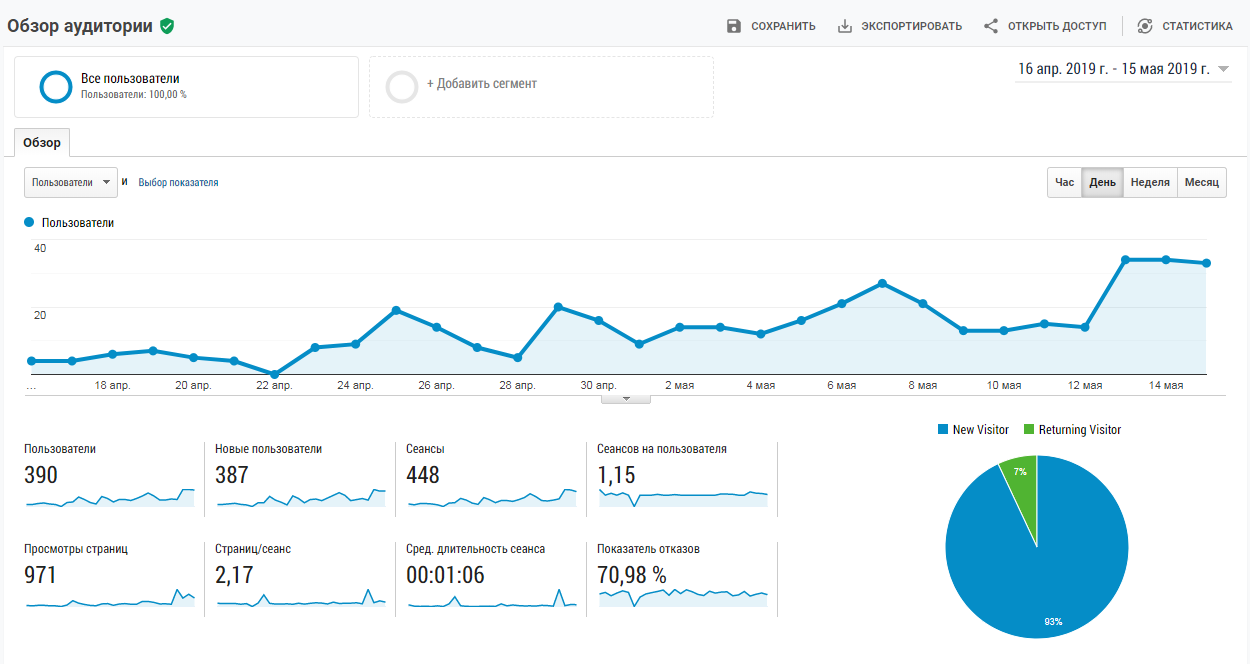Click the green Returning Visitor legend swatch
The image size is (1250, 664).
click(1029, 429)
